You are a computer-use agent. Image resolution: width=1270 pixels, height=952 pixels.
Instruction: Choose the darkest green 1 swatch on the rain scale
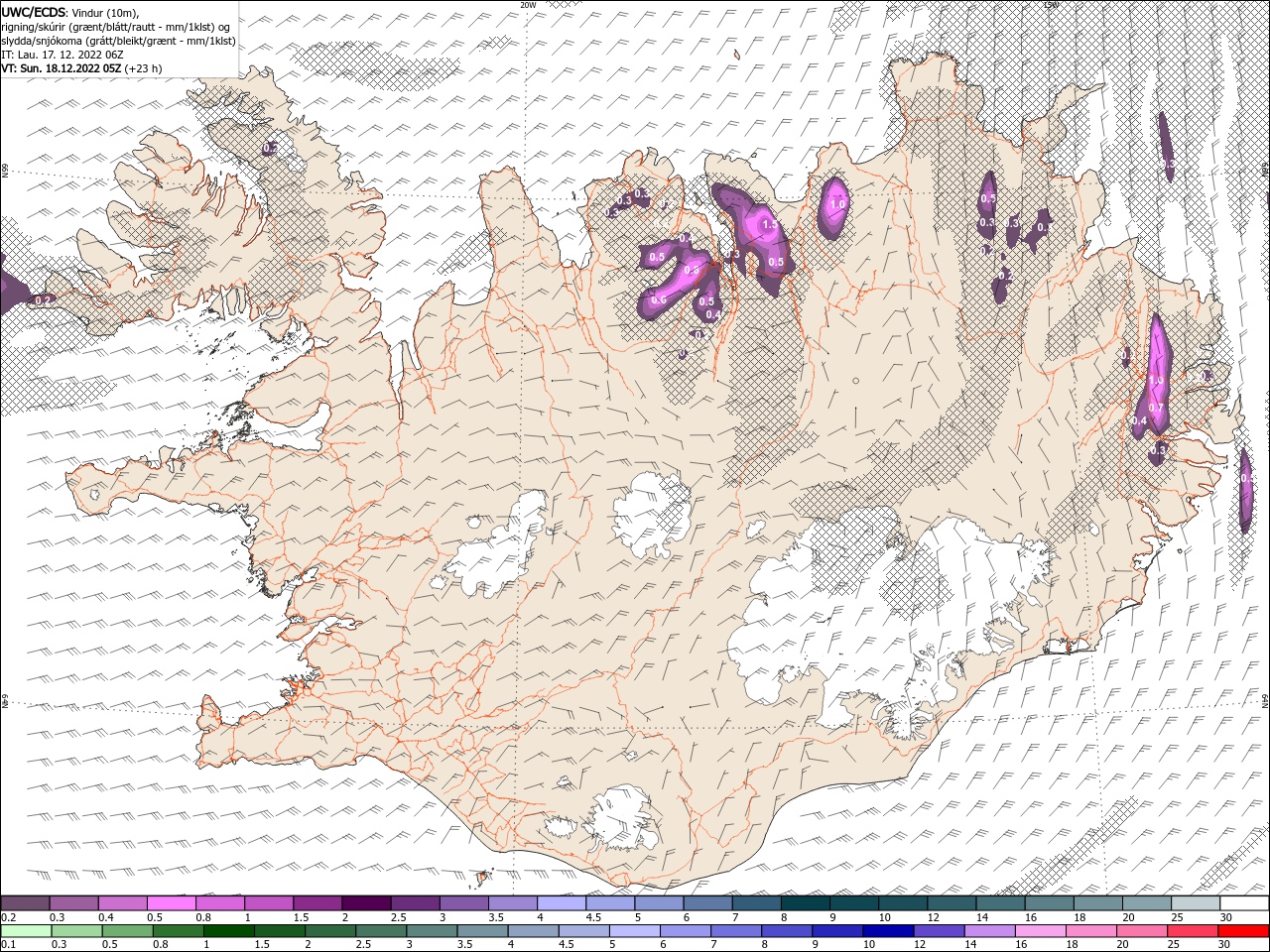tap(229, 931)
